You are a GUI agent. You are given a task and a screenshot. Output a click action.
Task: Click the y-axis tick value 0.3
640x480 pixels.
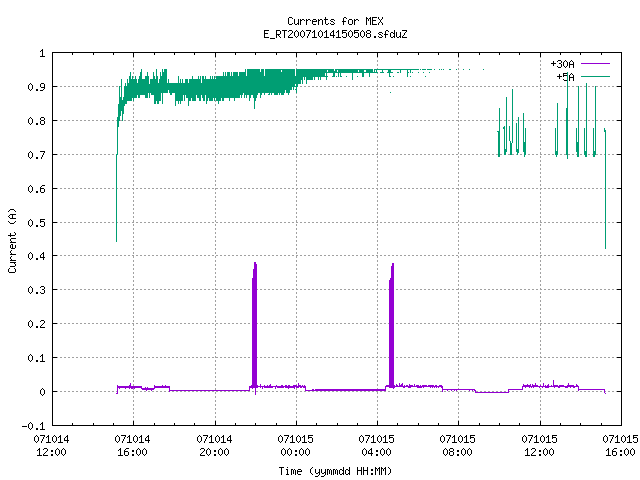coord(36,290)
